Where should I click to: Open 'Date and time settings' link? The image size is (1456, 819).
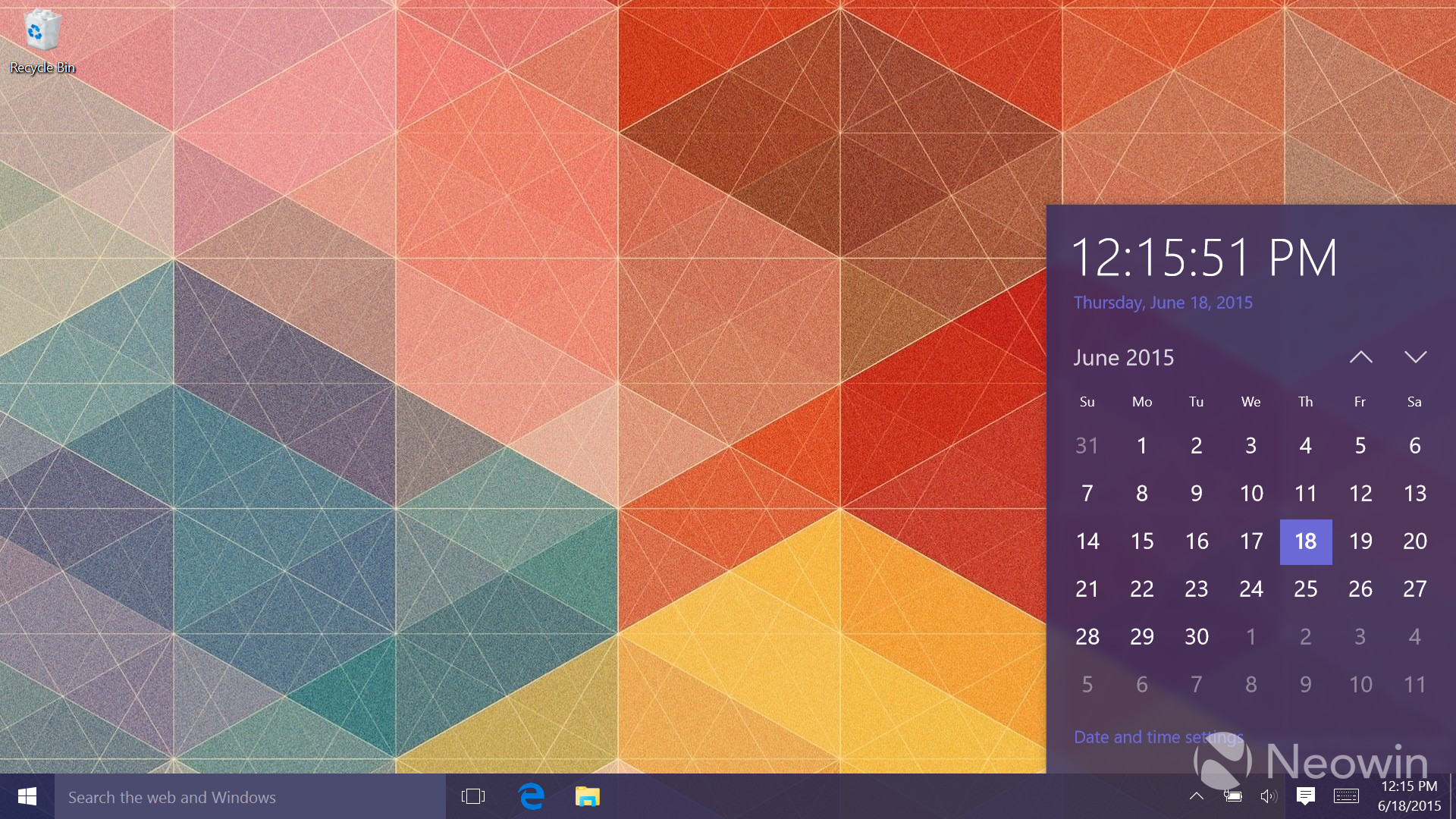click(1159, 737)
